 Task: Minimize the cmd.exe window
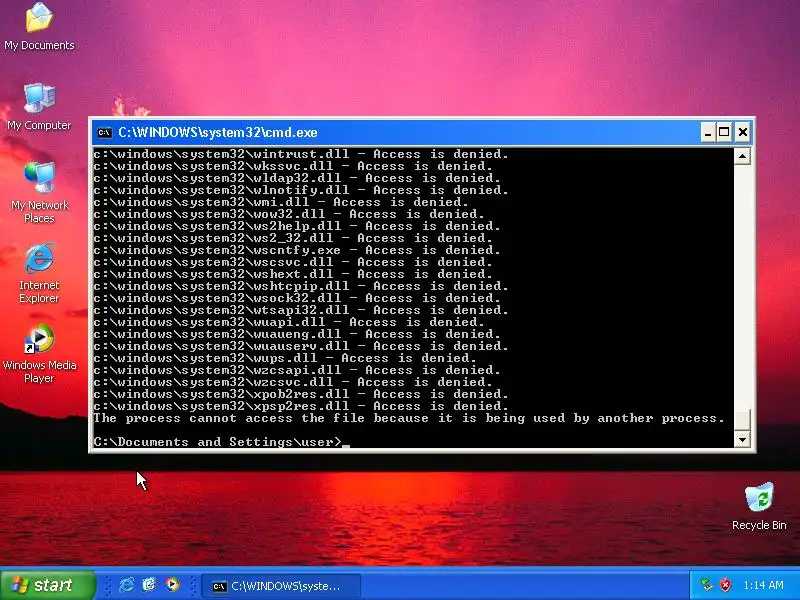[707, 133]
